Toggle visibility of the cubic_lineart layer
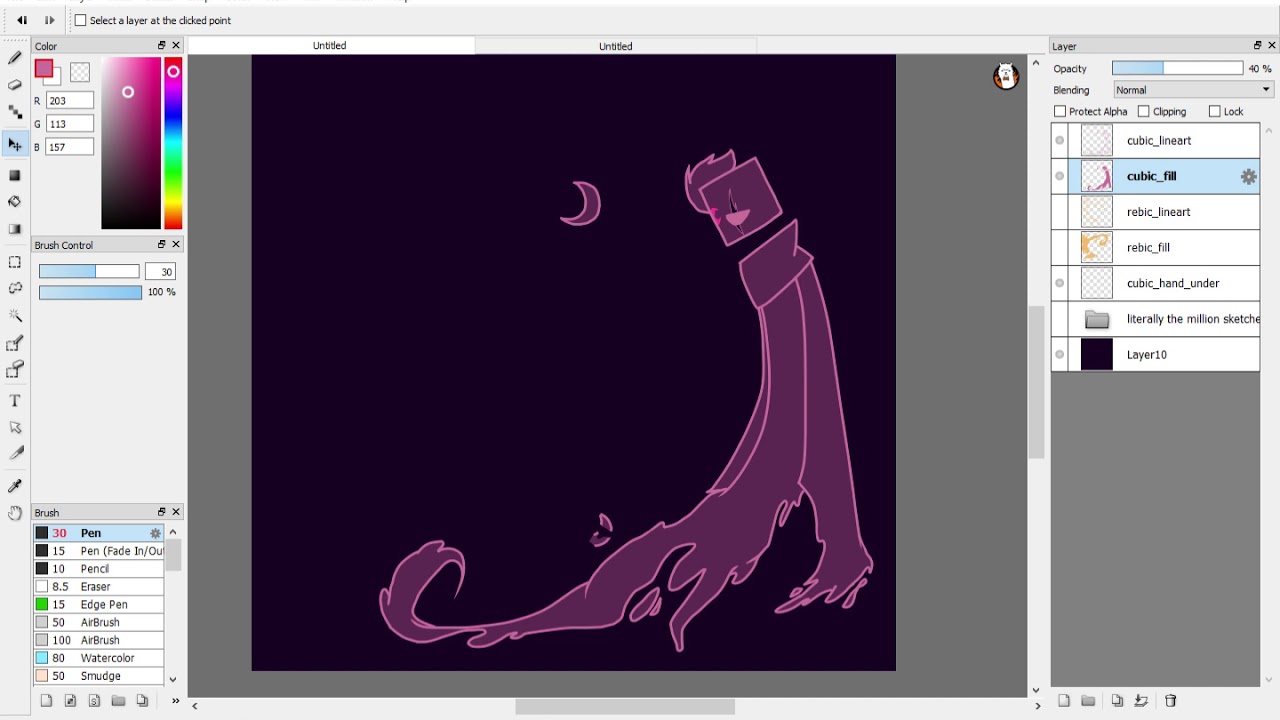This screenshot has height=720, width=1280. [1060, 140]
